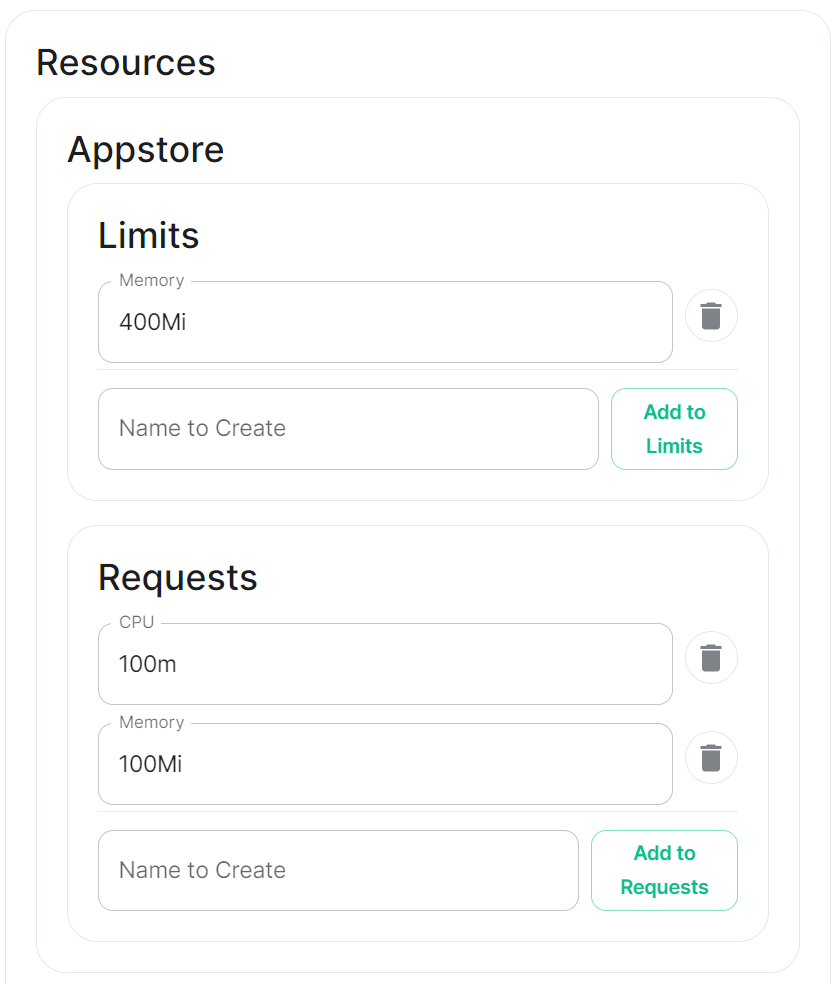Click the Add to Requests button
Screen dimensions: 838x984
(x=664, y=870)
